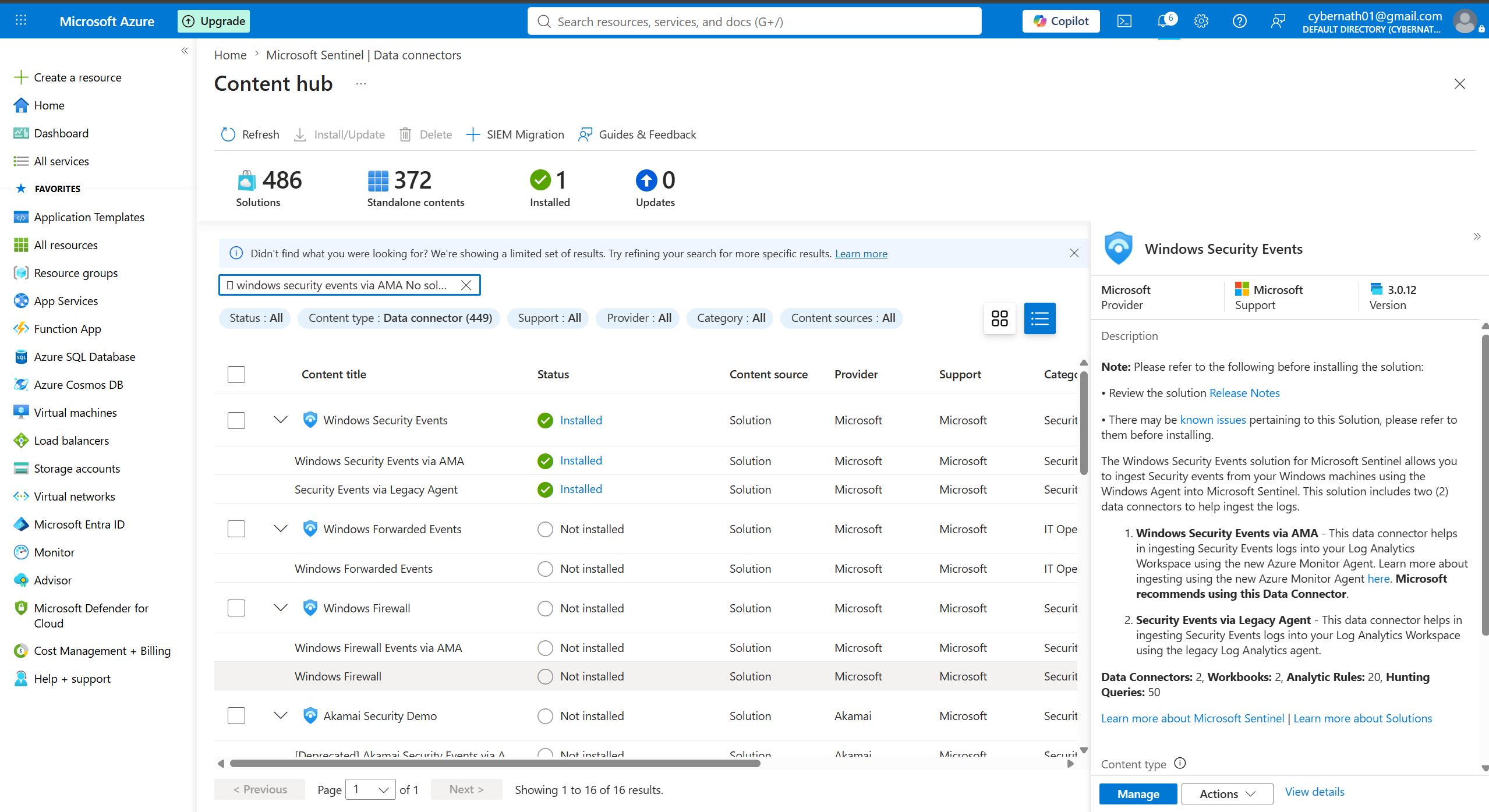The height and width of the screenshot is (812, 1489).
Task: Open portal settings gear icon
Action: 1201,22
